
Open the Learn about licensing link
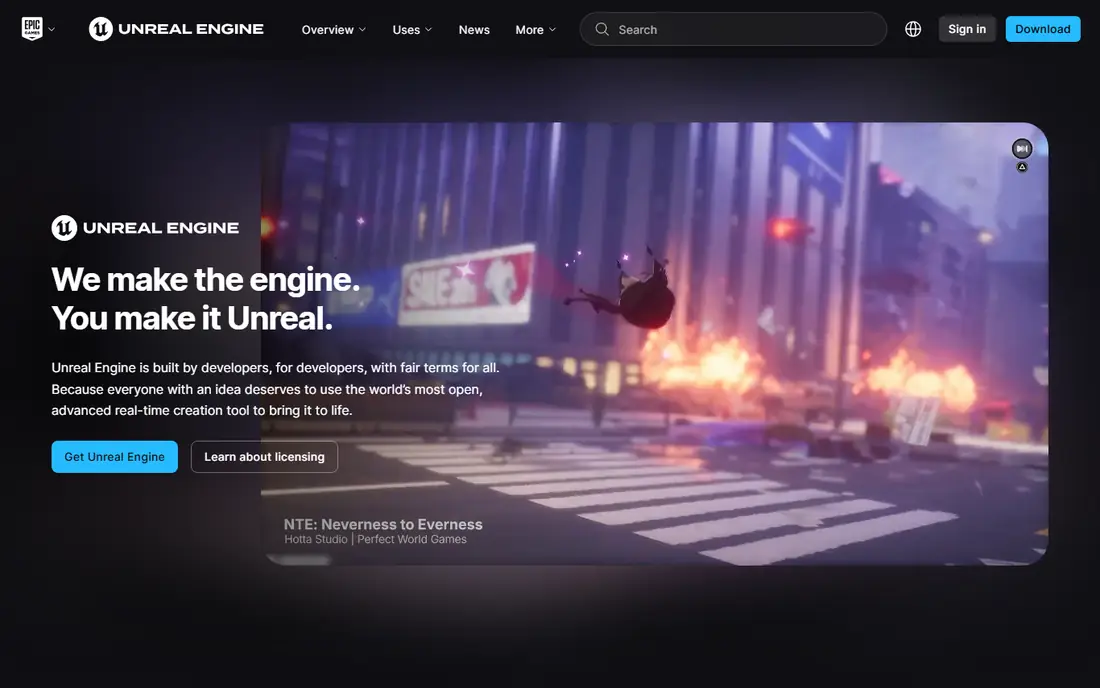pyautogui.click(x=264, y=457)
